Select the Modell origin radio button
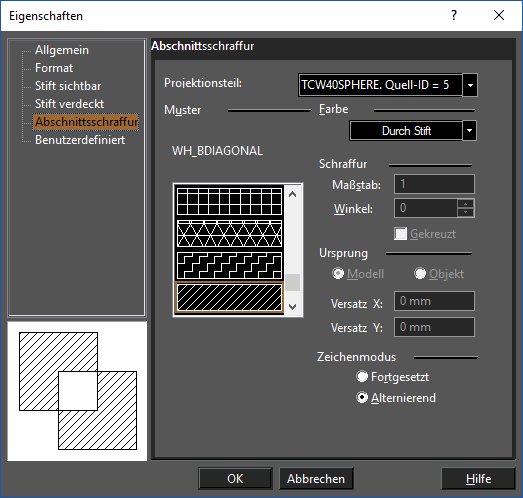 coord(338,274)
